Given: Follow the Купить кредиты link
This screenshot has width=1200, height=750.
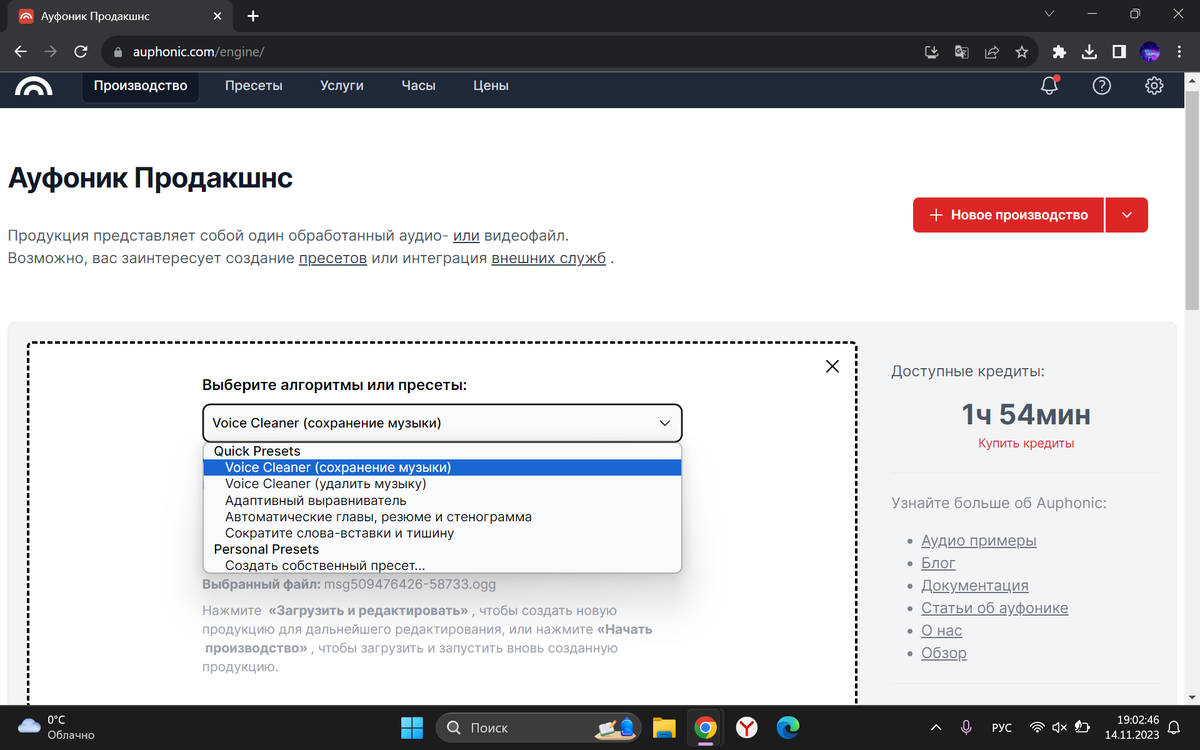Looking at the screenshot, I should click(x=1026, y=443).
